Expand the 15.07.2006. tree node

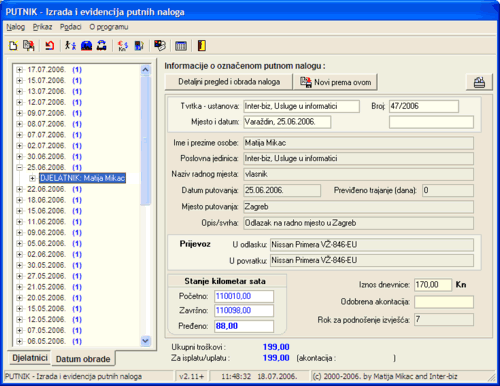point(20,80)
